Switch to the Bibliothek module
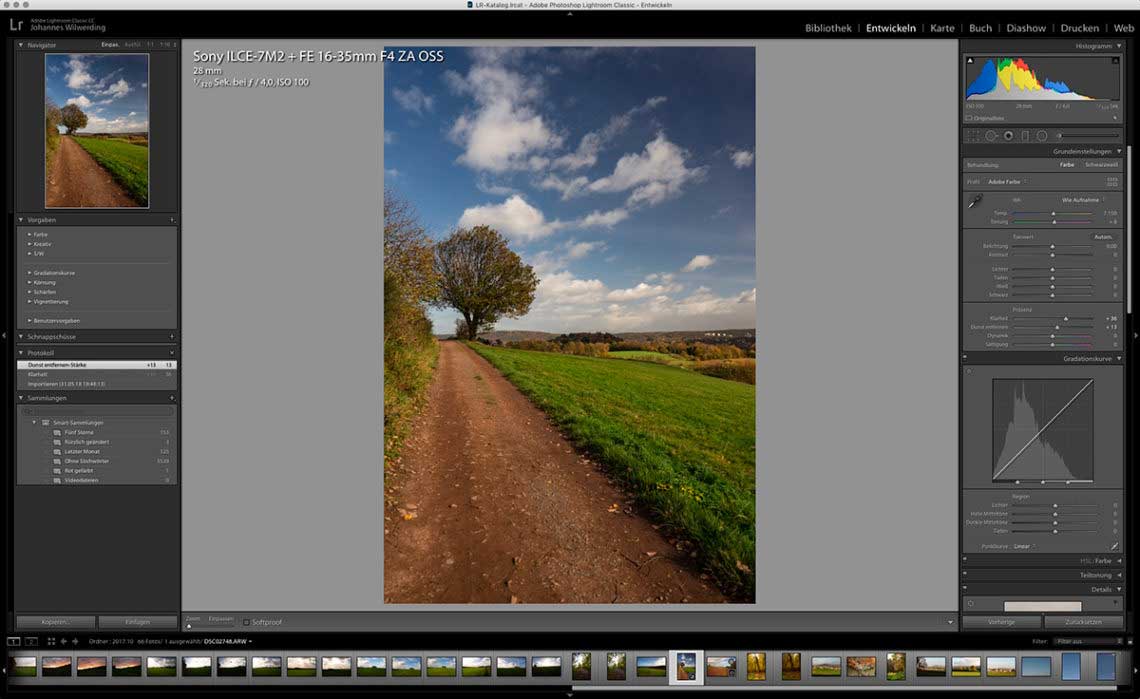1140x699 pixels. tap(828, 28)
